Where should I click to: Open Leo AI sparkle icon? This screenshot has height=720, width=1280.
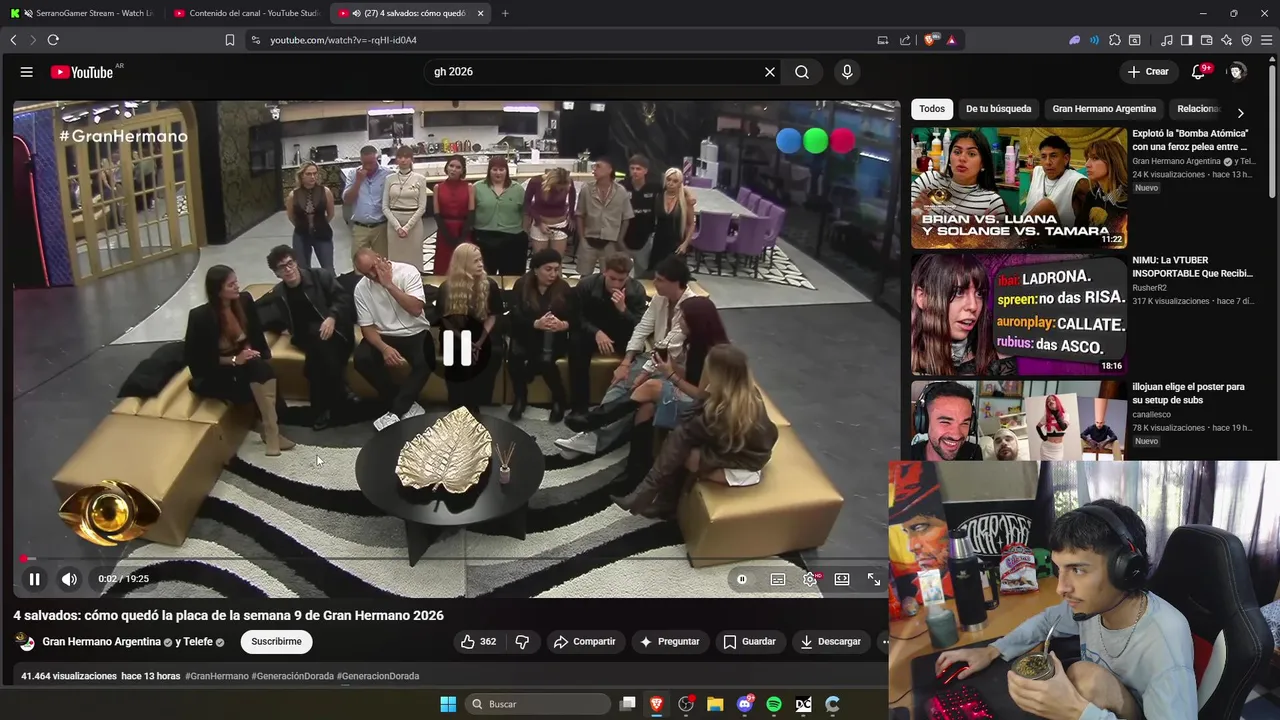pyautogui.click(x=1226, y=40)
